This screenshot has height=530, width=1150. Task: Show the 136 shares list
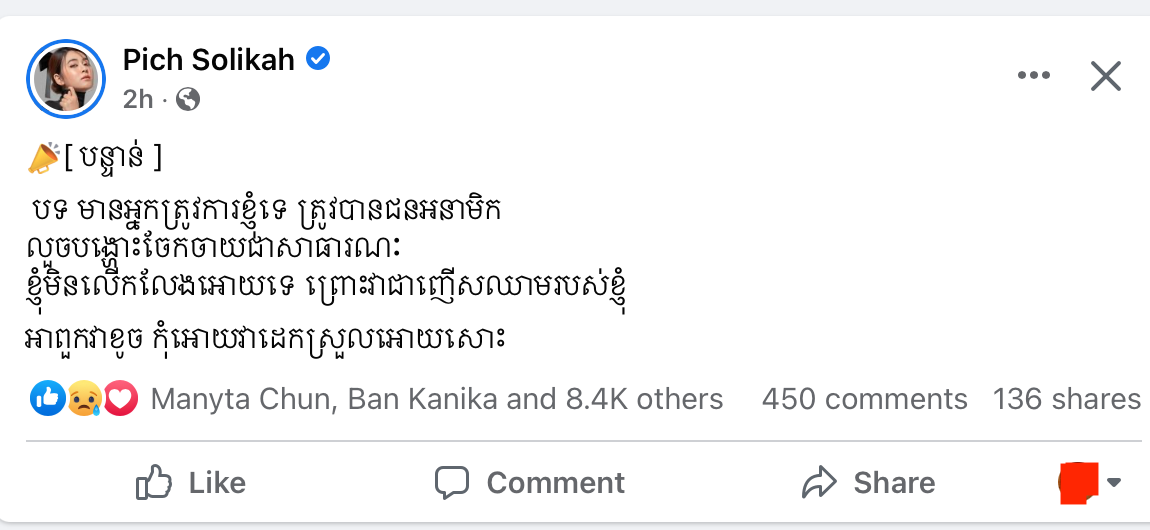click(1066, 400)
